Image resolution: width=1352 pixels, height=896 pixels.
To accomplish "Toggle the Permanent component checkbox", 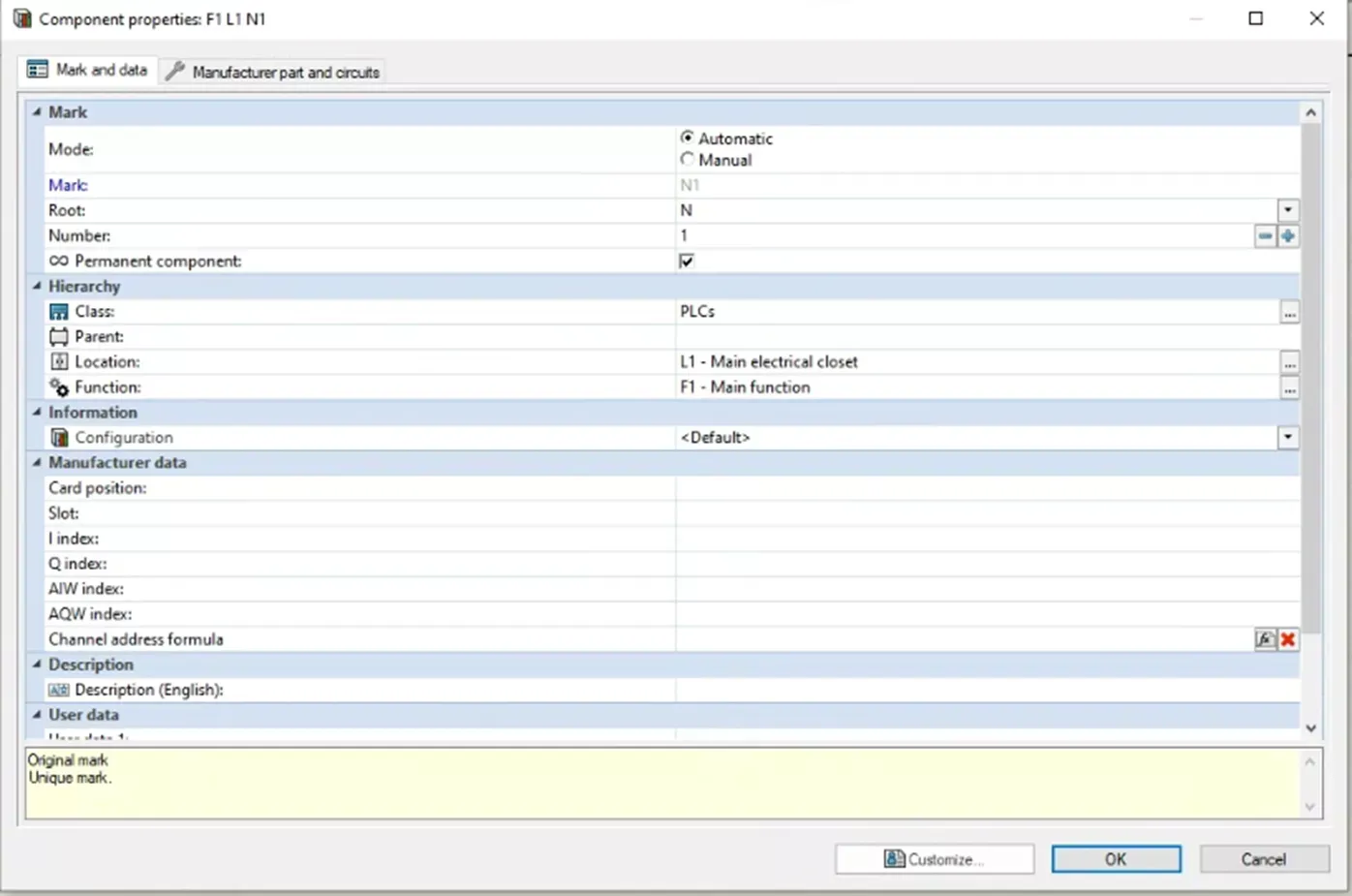I will tap(687, 262).
